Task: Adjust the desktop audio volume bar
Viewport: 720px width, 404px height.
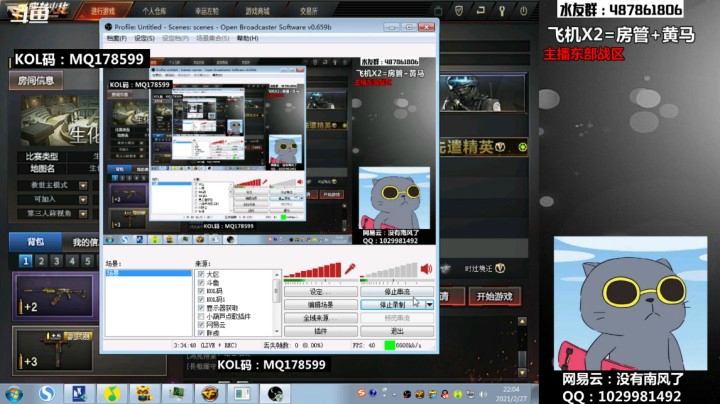Action: (x=389, y=270)
